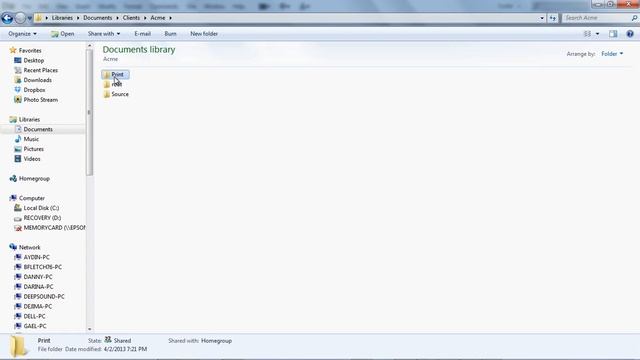Screen dimensions: 640x360
Task: Focus the Search Acme field
Action: coord(597,18)
